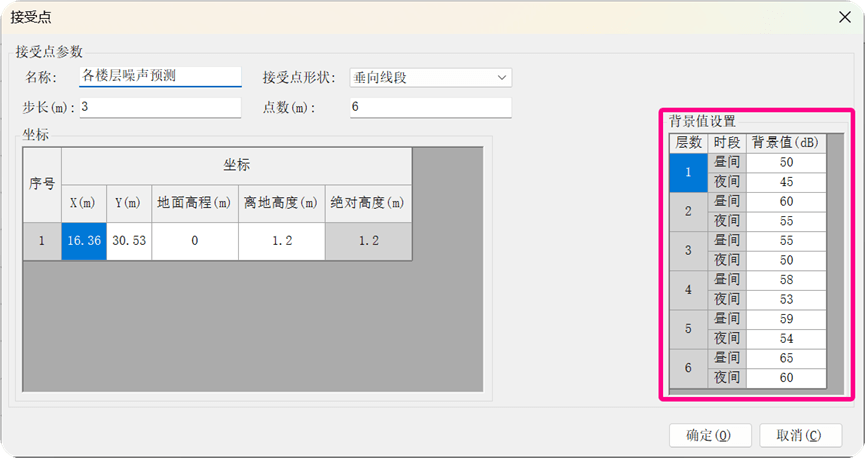Select the X(m) cell 16.36

tap(84, 241)
